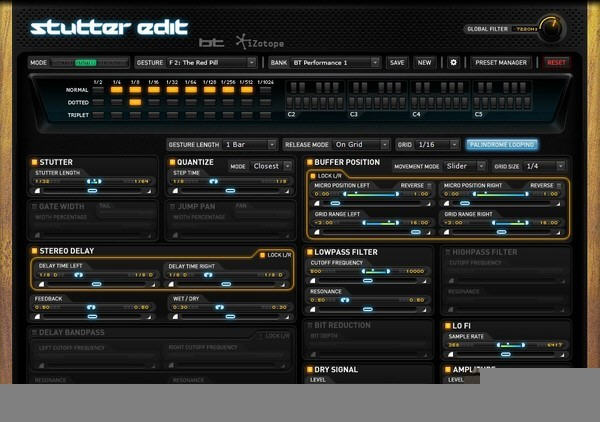Open the Gesture preset dropdown

[211, 62]
